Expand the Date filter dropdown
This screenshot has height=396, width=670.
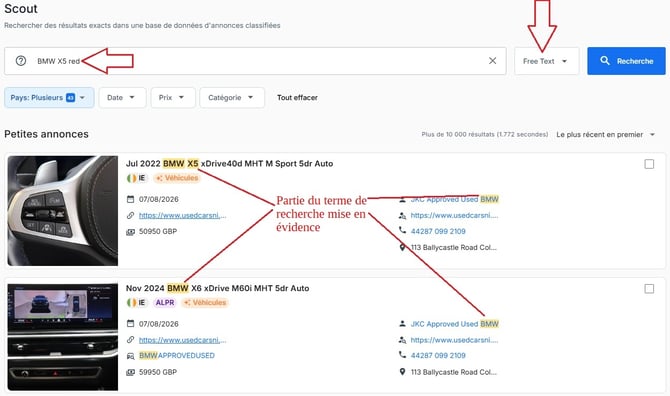click(122, 97)
